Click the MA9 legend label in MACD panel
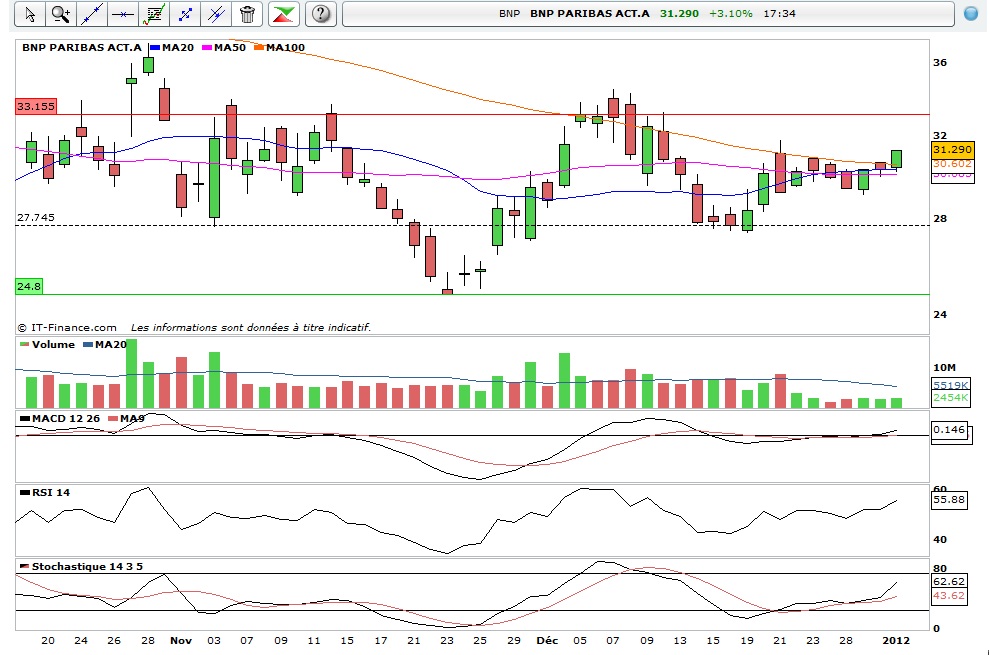989x655 pixels. [132, 418]
